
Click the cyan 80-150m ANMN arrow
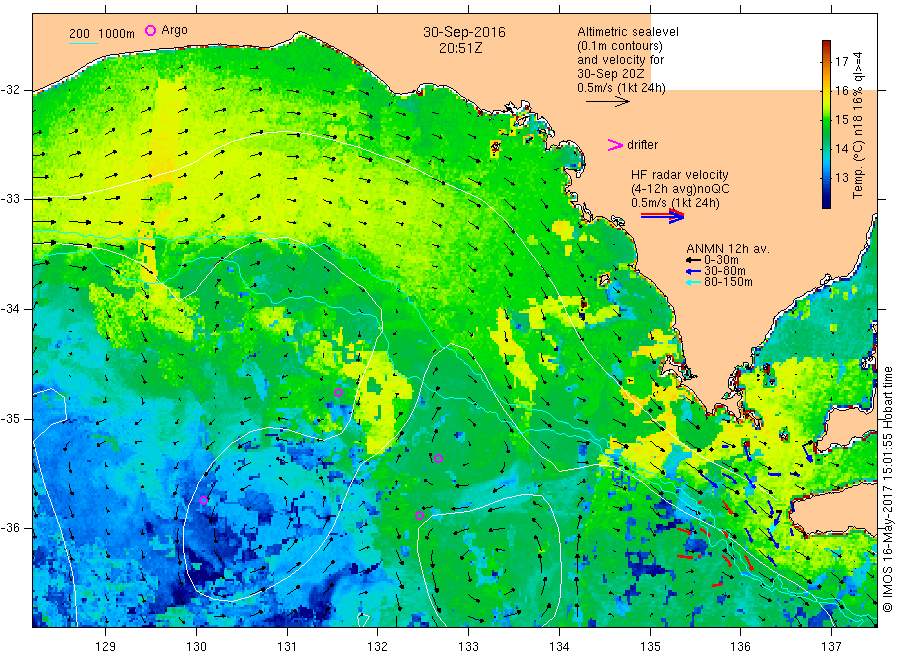(x=693, y=282)
